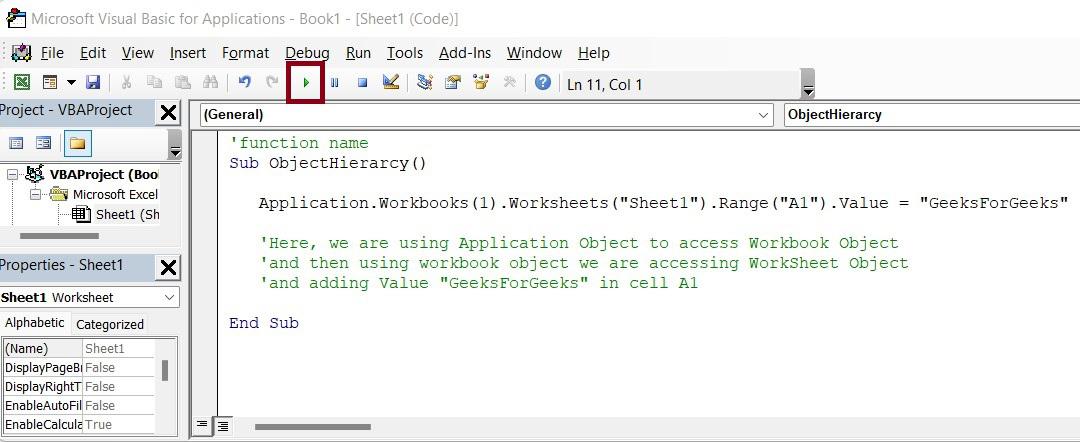Screen dimensions: 1080x442
Task: Click the DisplayPageBreaks False value
Action: [x=118, y=368]
